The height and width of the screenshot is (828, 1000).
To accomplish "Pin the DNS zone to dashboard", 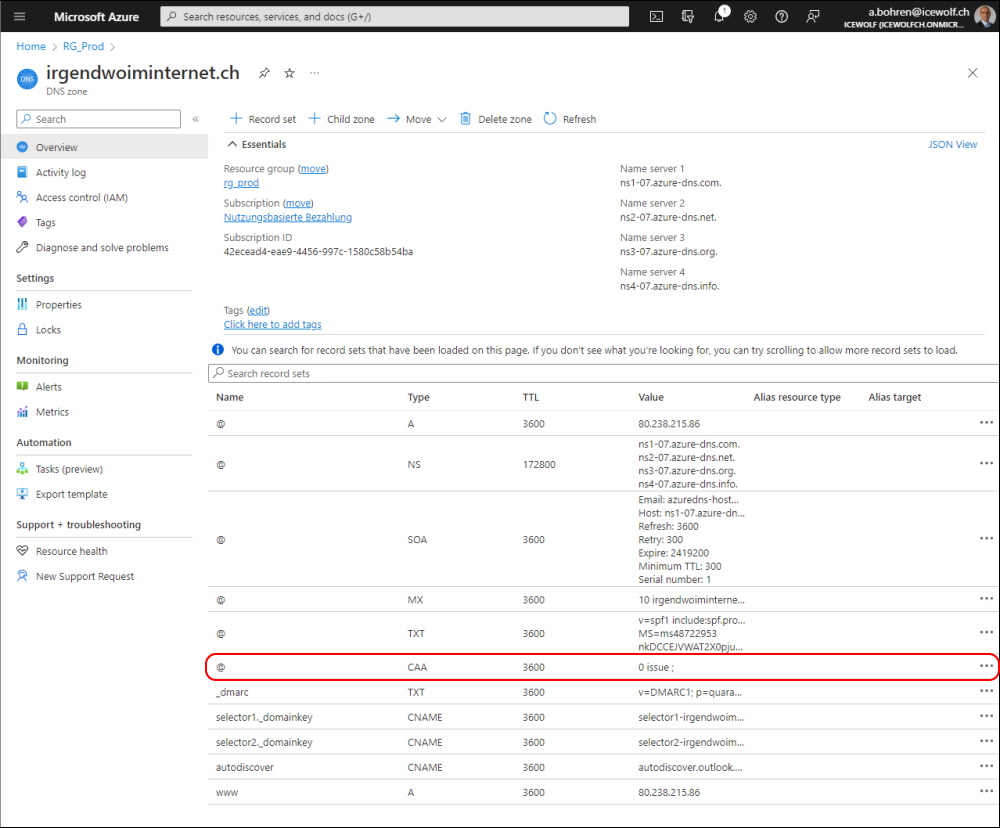I will [264, 73].
